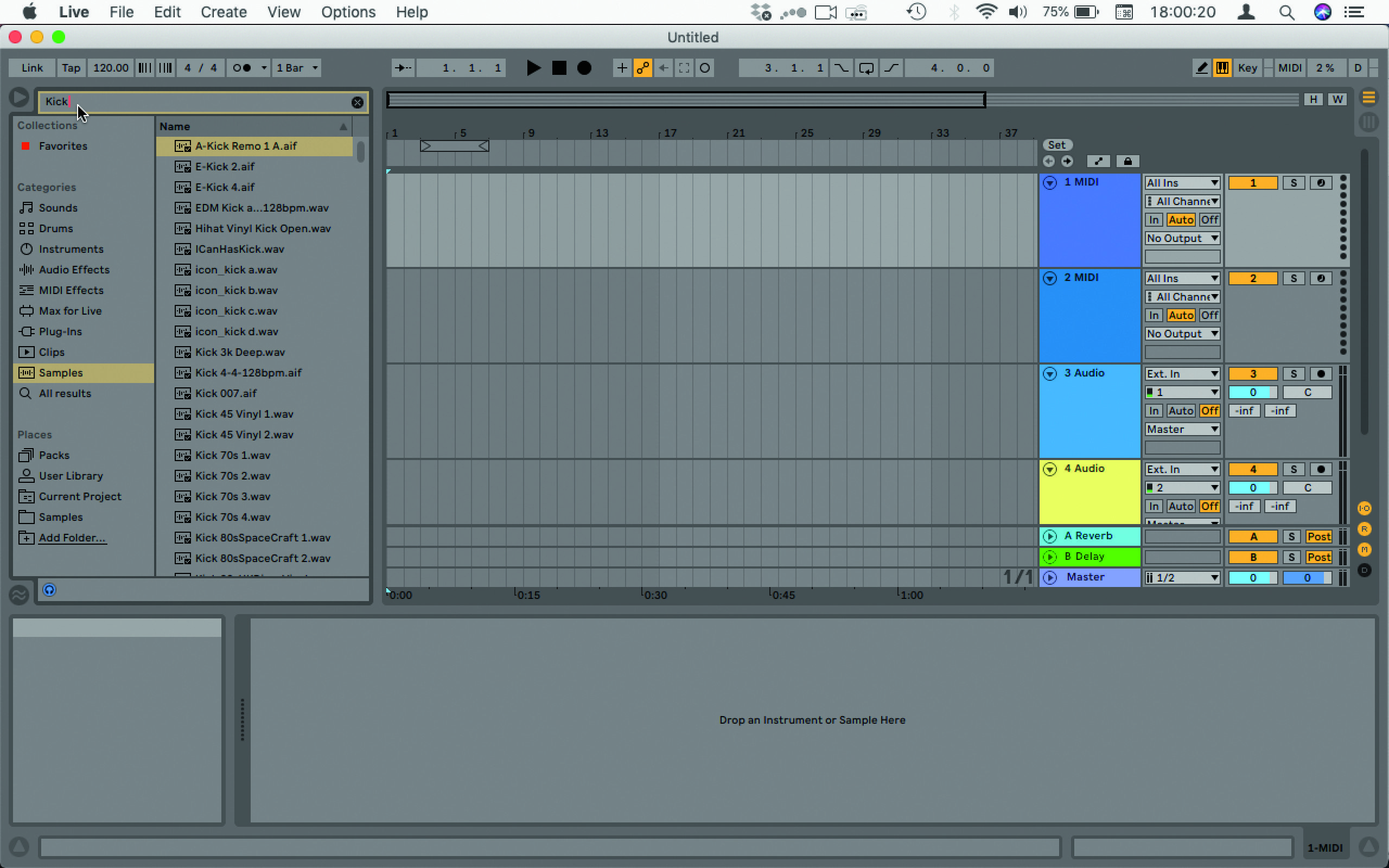
Task: Click the Stop button in transport
Action: 559,68
